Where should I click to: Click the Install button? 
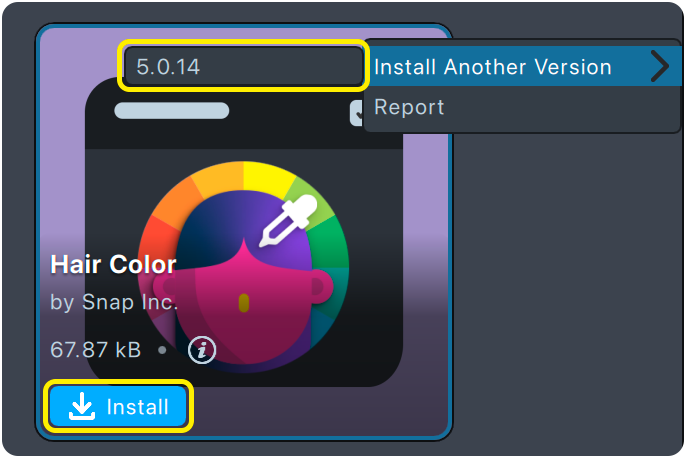pyautogui.click(x=118, y=406)
